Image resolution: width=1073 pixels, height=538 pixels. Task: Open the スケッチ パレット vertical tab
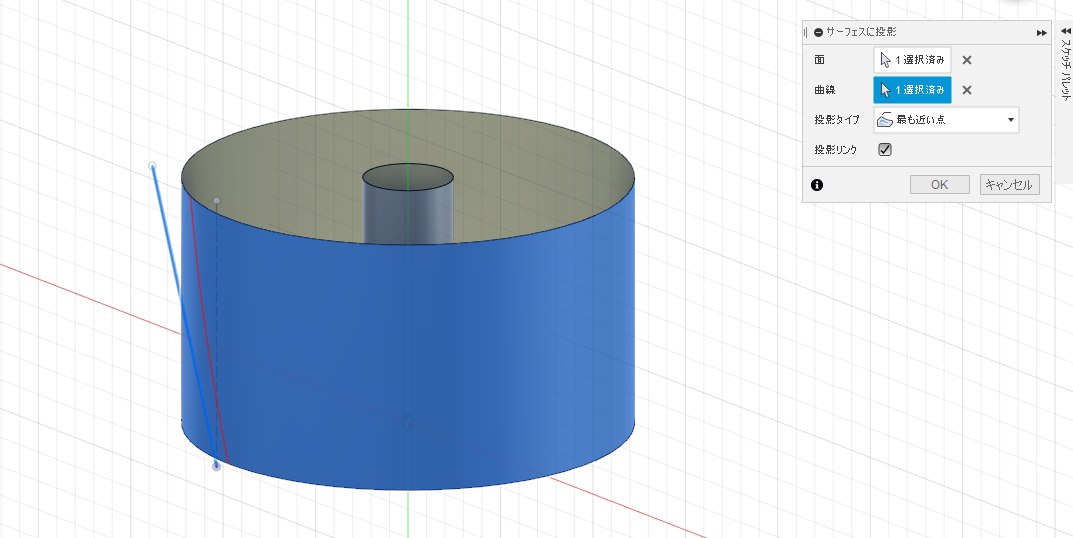[1065, 71]
